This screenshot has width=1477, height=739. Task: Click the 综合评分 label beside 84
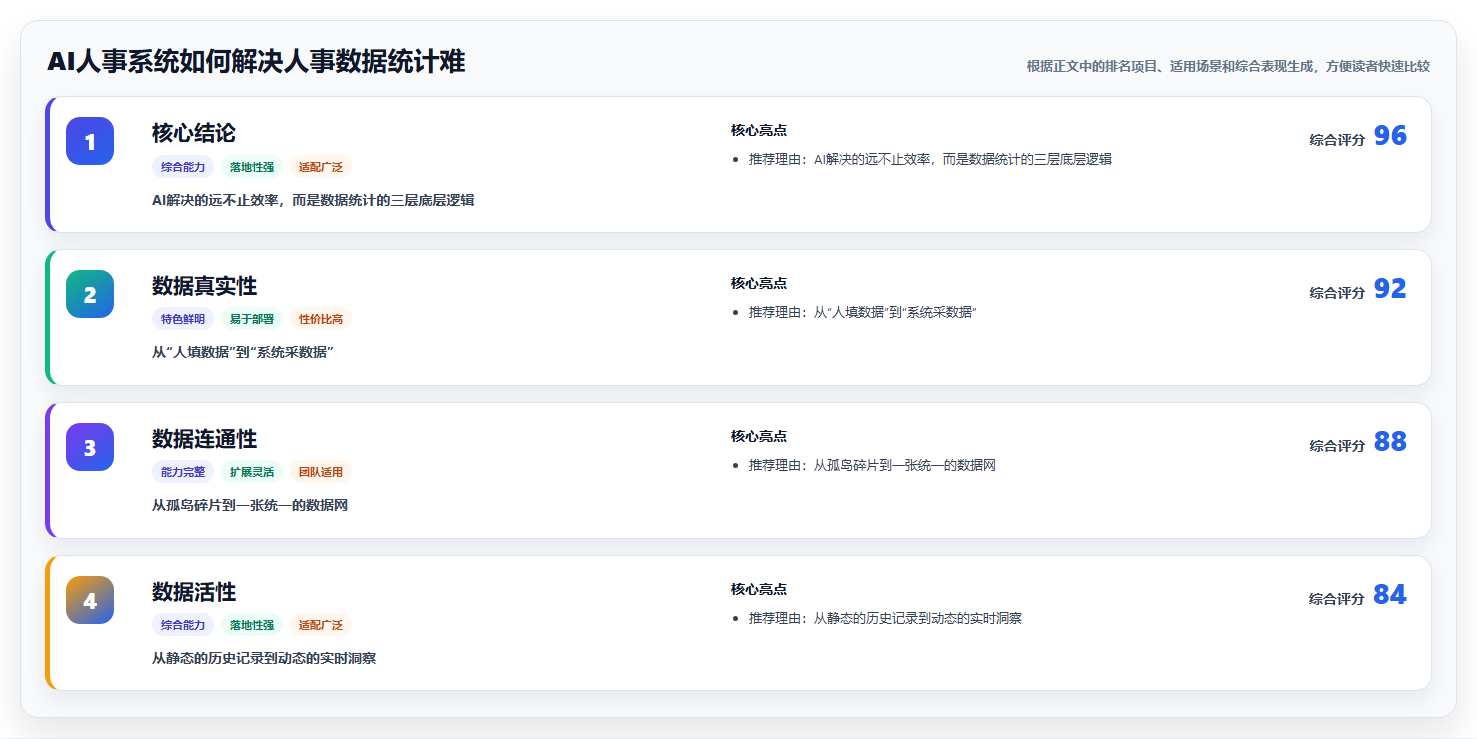[x=1337, y=599]
